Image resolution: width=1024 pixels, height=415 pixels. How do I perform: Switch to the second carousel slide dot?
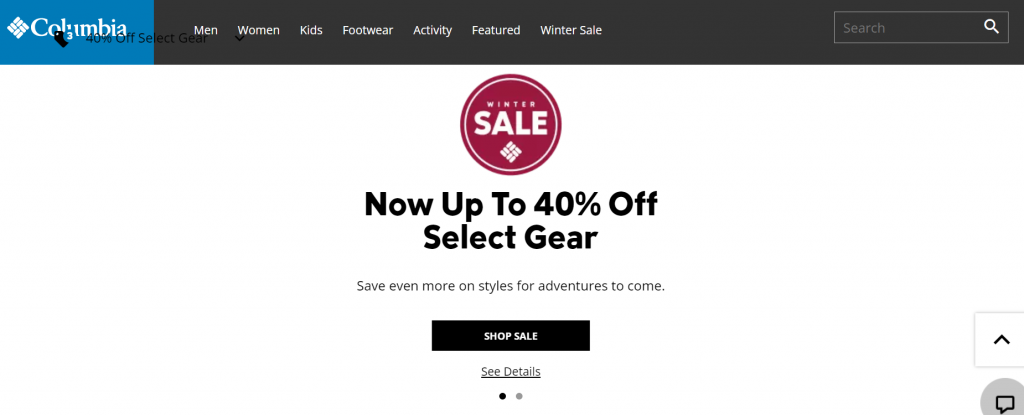coord(519,395)
